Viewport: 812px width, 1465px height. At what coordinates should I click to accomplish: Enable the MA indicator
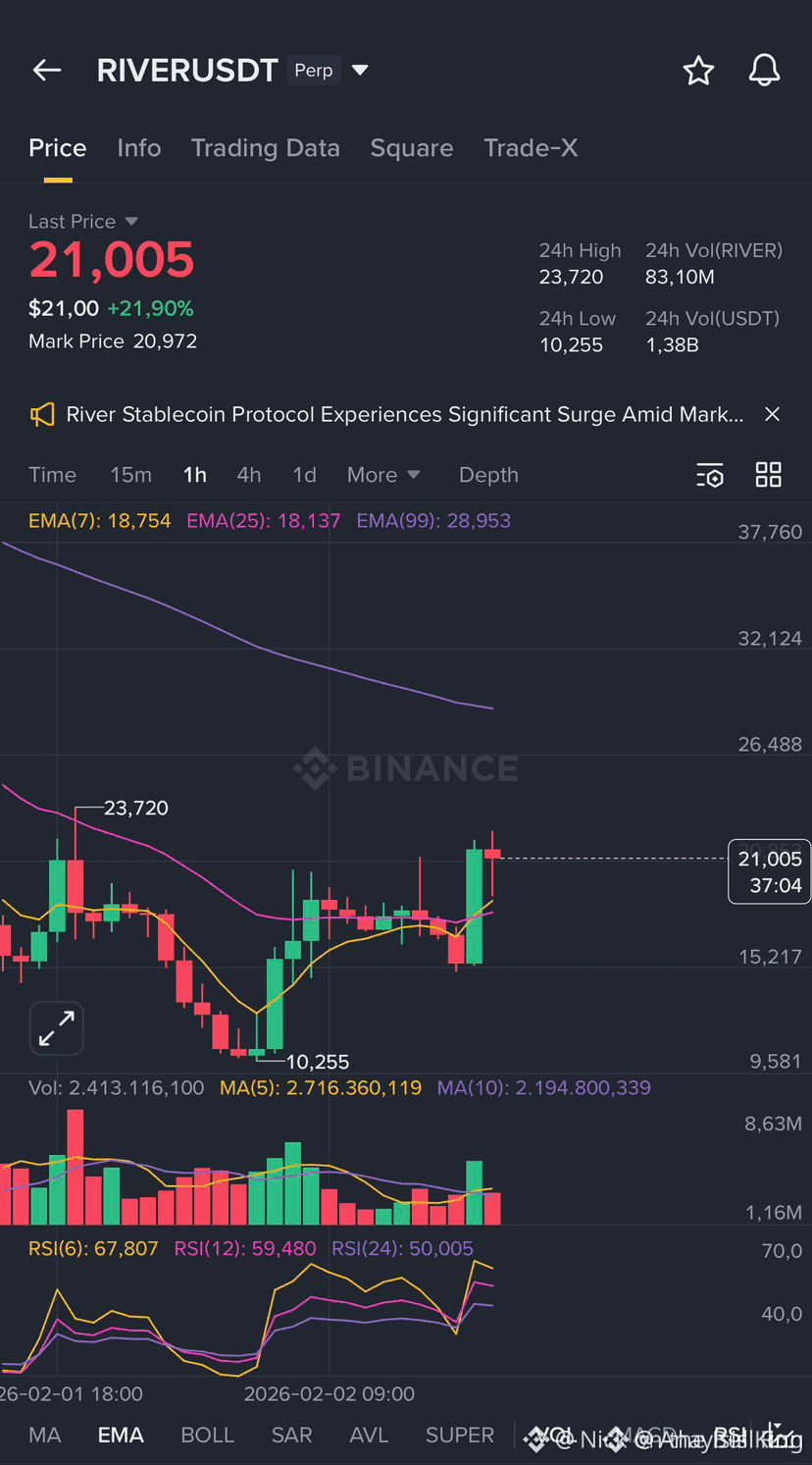[x=45, y=1436]
